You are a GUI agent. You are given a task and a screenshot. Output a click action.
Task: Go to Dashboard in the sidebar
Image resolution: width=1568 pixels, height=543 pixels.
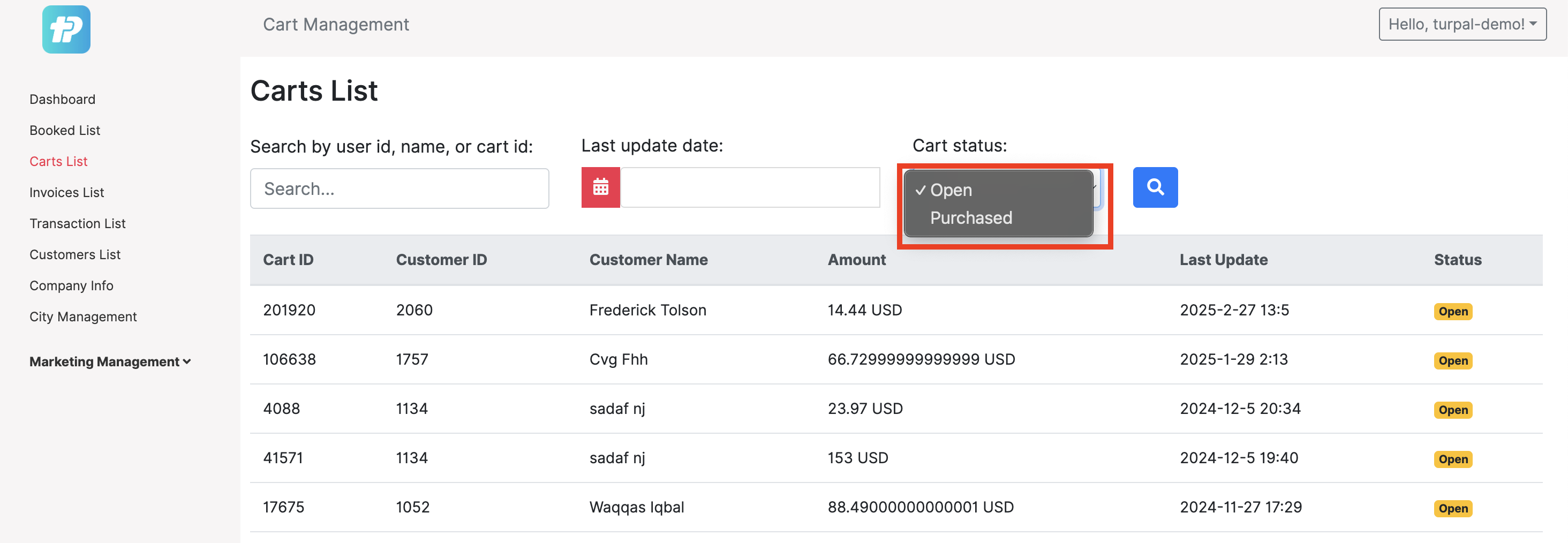63,99
